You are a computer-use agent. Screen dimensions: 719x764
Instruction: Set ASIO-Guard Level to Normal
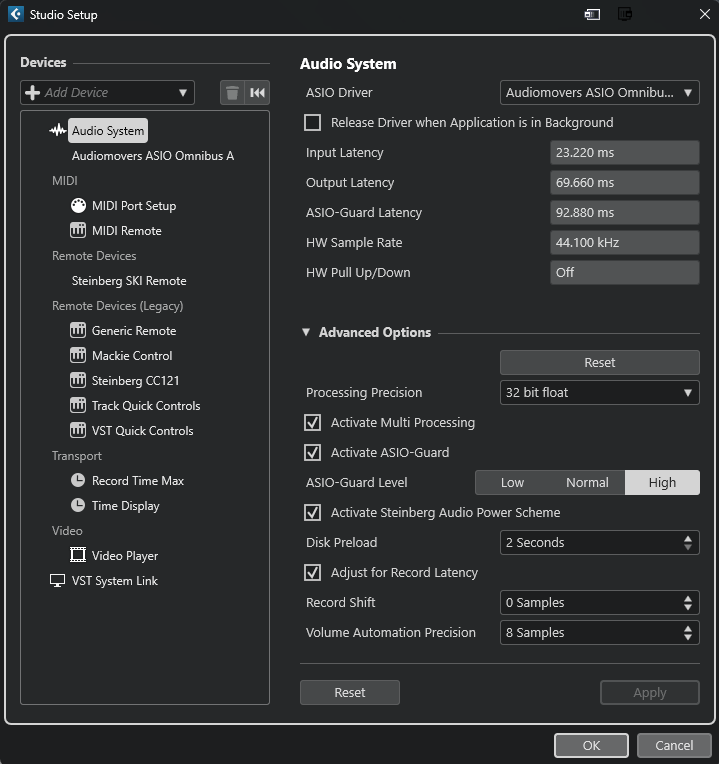pos(587,483)
